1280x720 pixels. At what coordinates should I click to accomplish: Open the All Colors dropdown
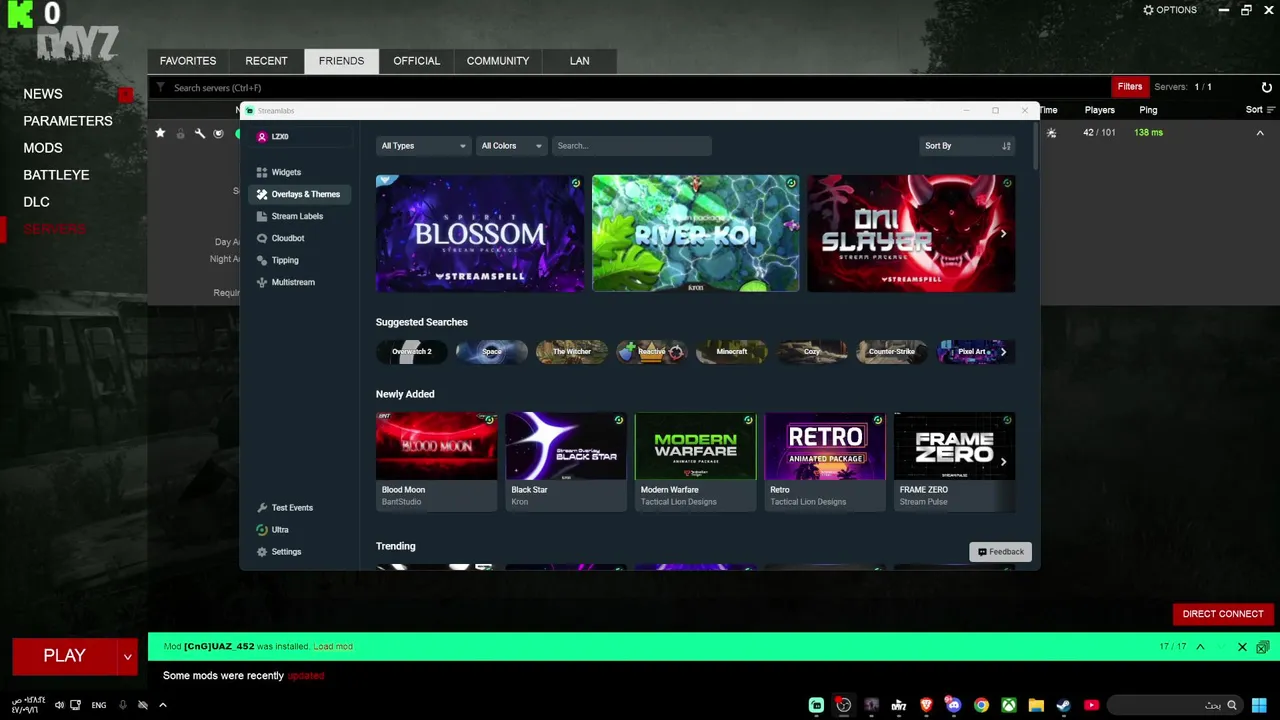pyautogui.click(x=511, y=146)
